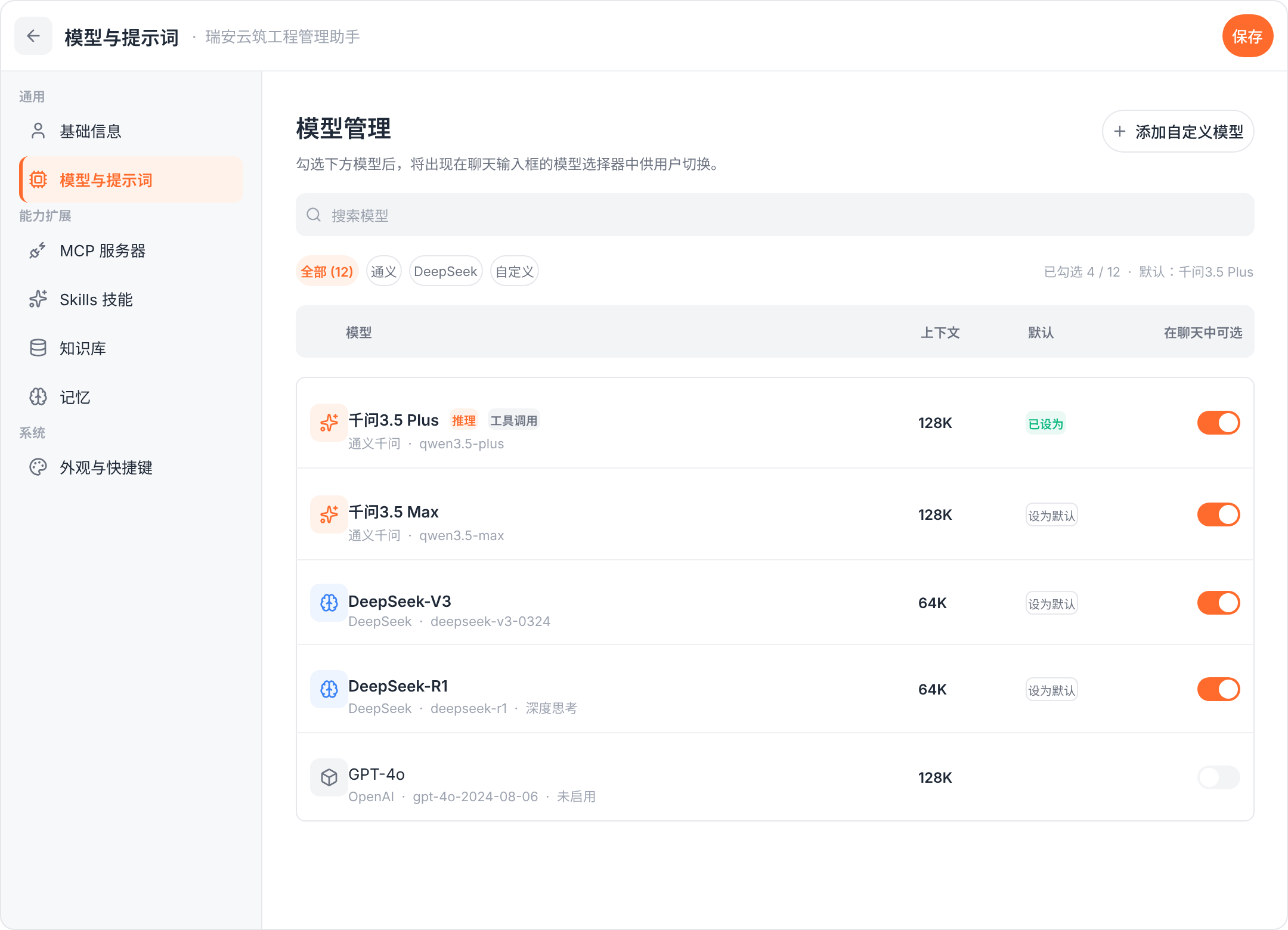Click the gpt-4o-2024-08-06 identifier text
Screen dimensions: 1288x930
475,796
